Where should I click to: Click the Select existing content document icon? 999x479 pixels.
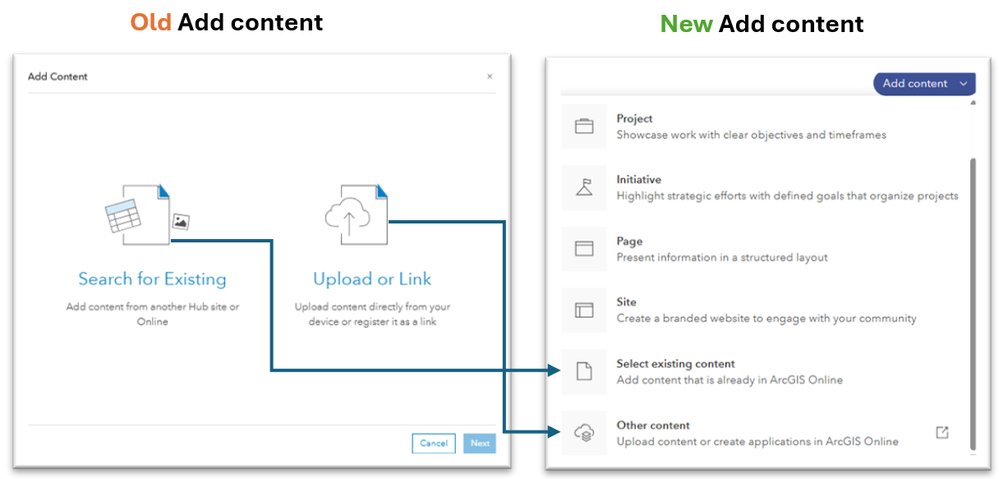tap(584, 371)
